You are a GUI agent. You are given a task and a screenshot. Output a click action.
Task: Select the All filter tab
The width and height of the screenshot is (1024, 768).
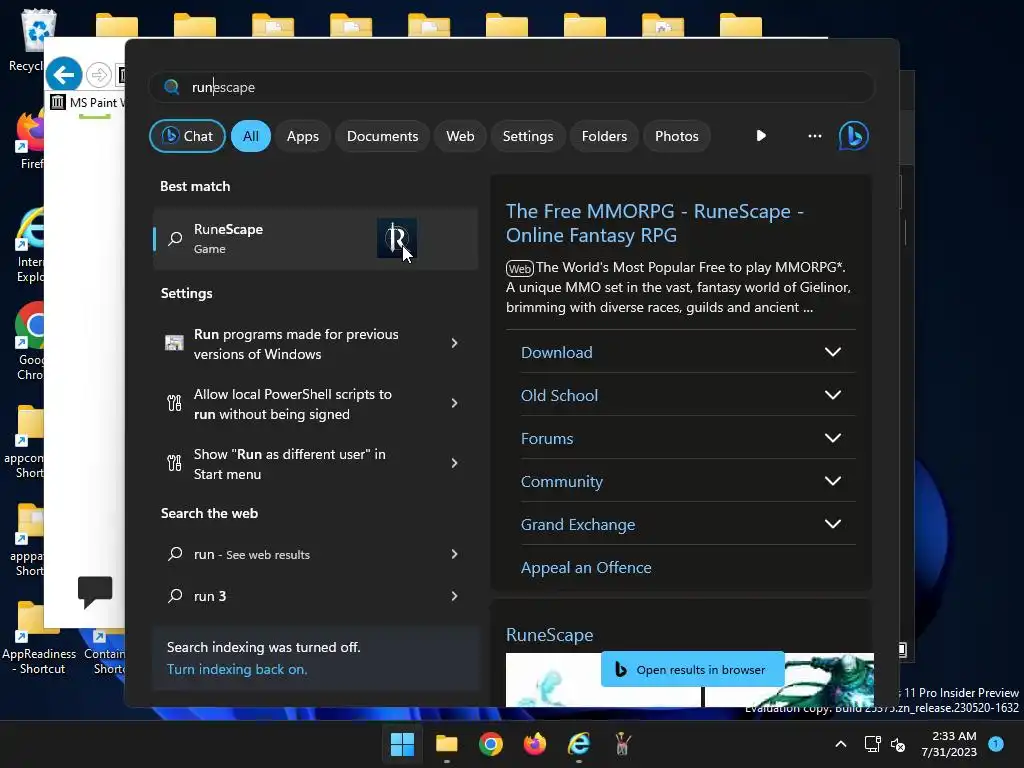click(251, 136)
